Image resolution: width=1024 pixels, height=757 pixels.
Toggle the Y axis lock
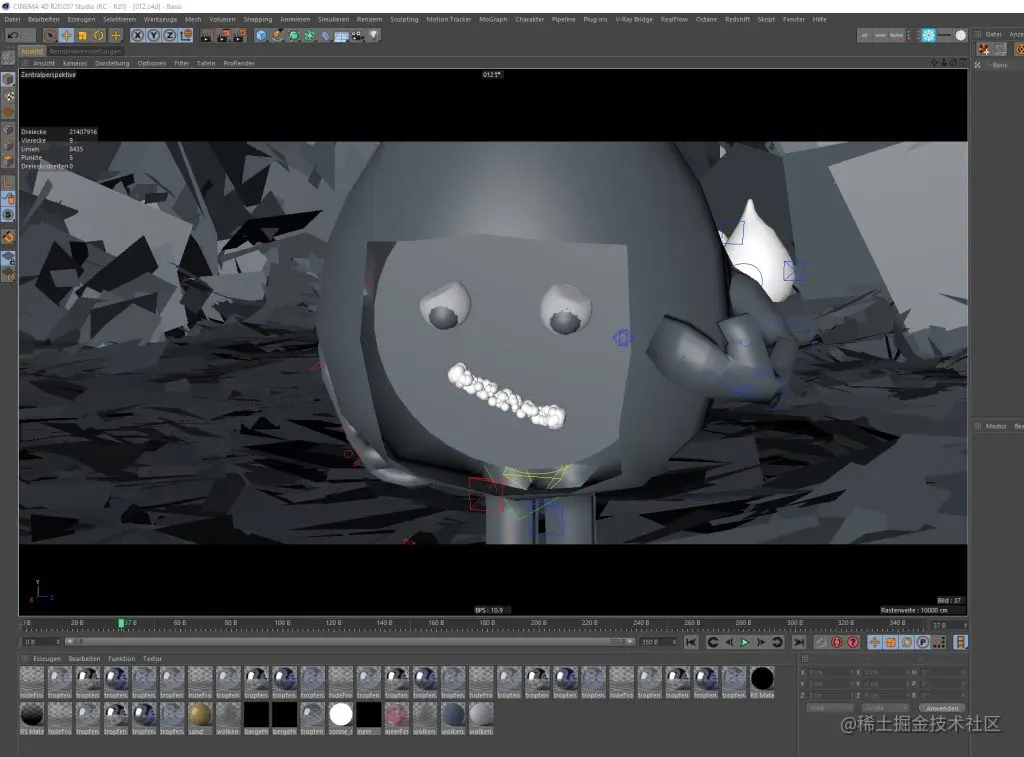tap(153, 34)
